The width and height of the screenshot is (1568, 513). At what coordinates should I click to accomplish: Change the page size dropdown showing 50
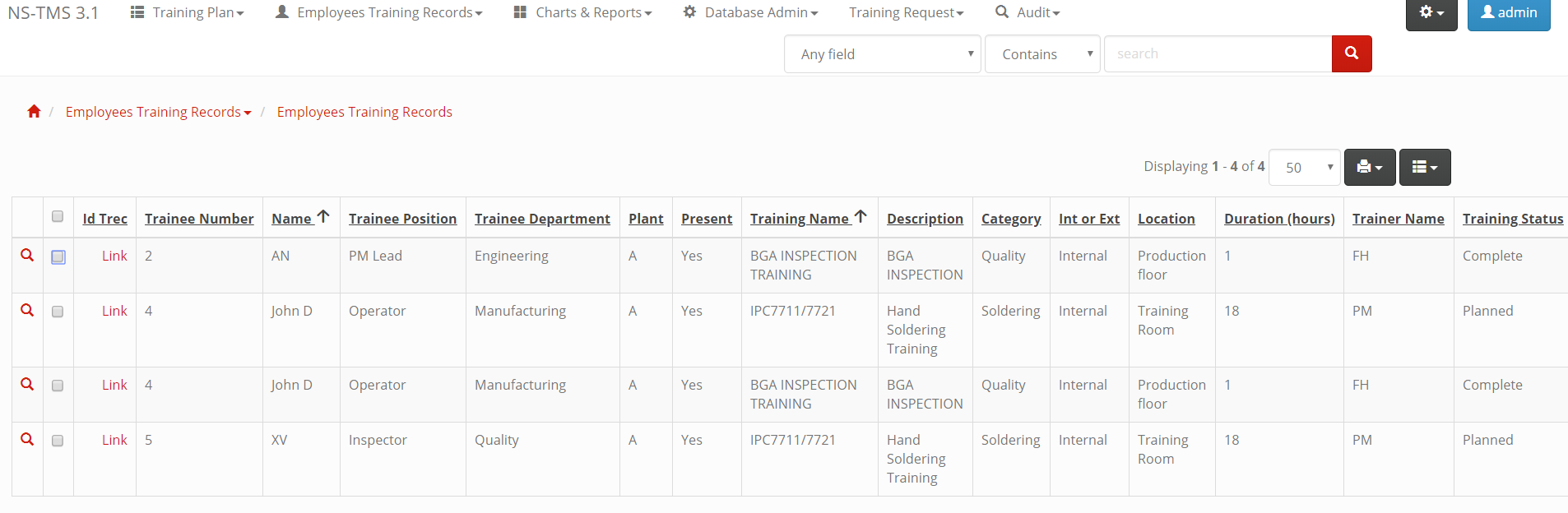[x=1304, y=168]
